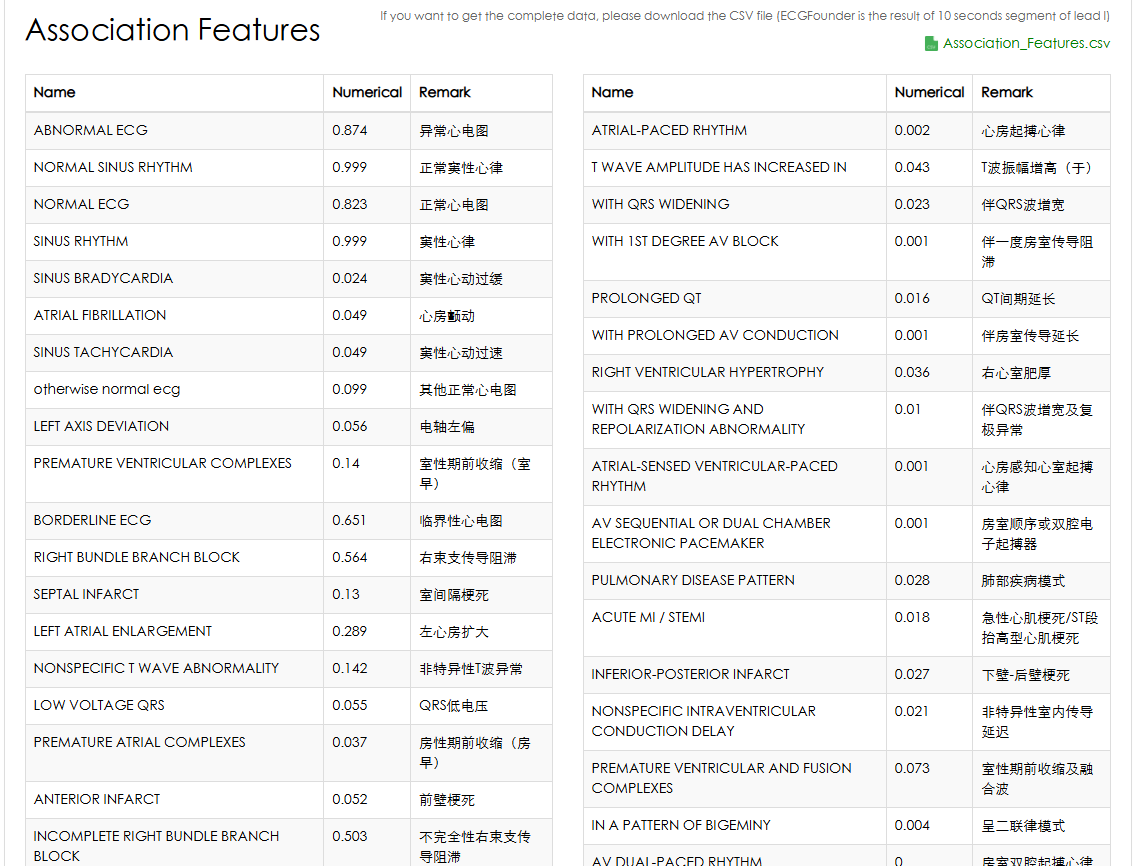Viewport: 1138px width, 866px height.
Task: Click the right table's Numerical column header
Action: point(929,92)
